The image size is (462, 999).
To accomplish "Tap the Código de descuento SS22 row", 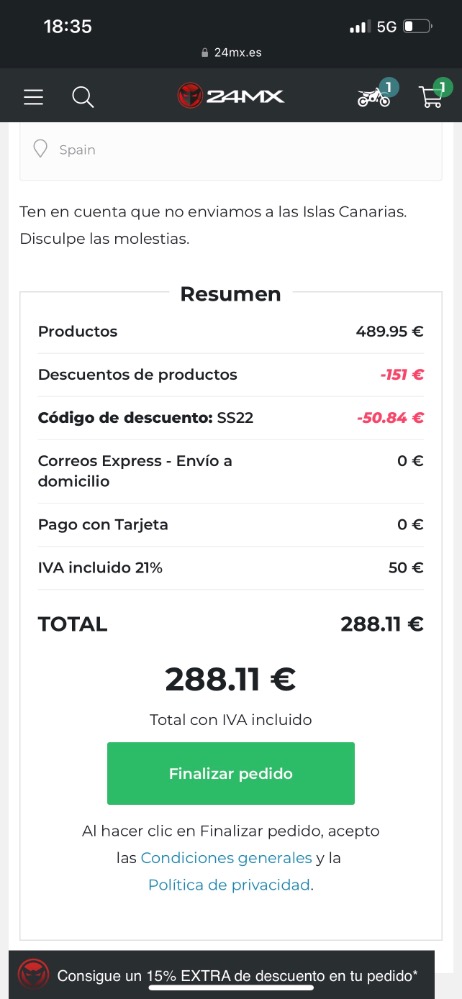I will 231,418.
